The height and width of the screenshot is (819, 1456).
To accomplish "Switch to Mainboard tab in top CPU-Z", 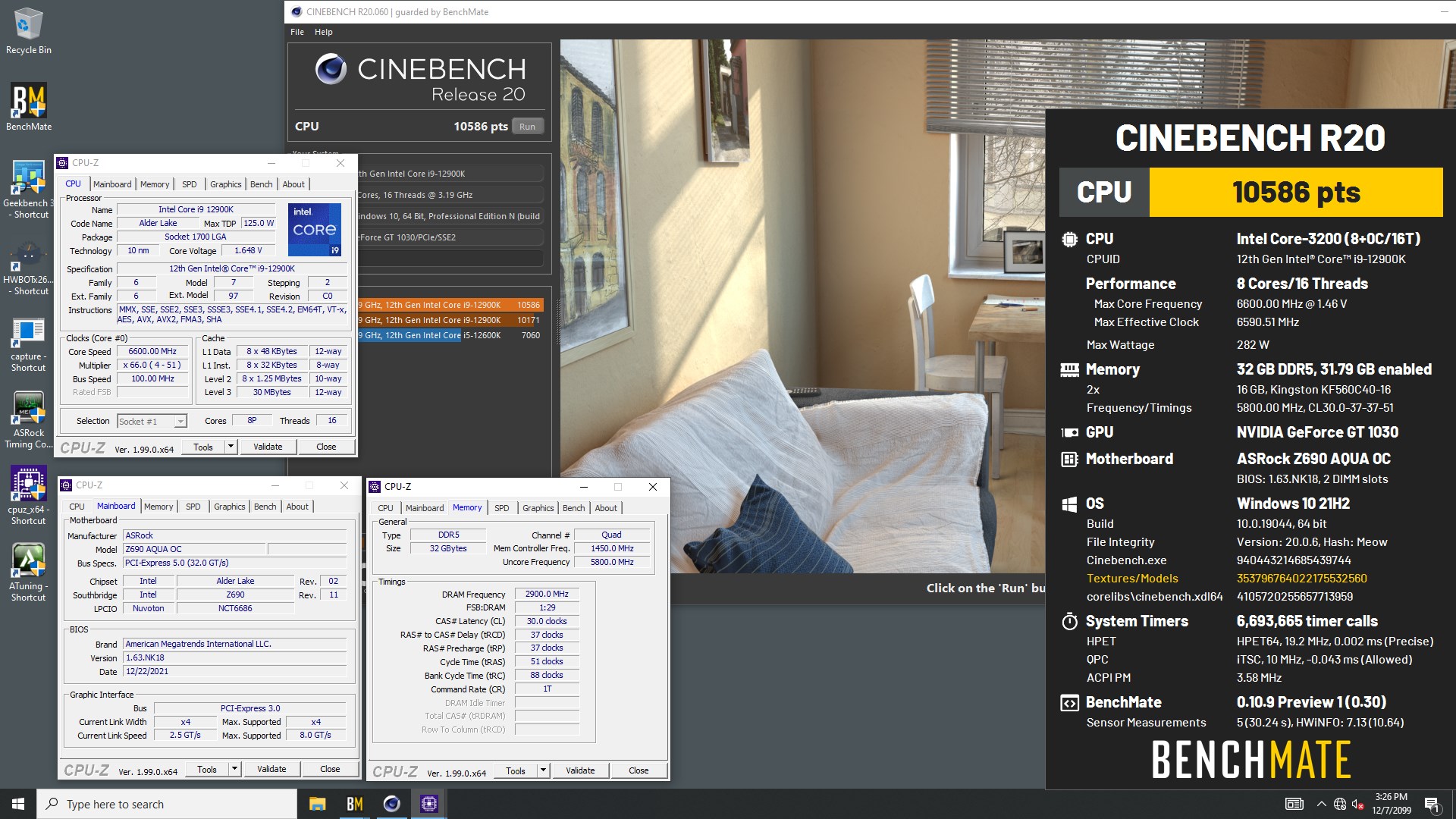I will pos(112,184).
